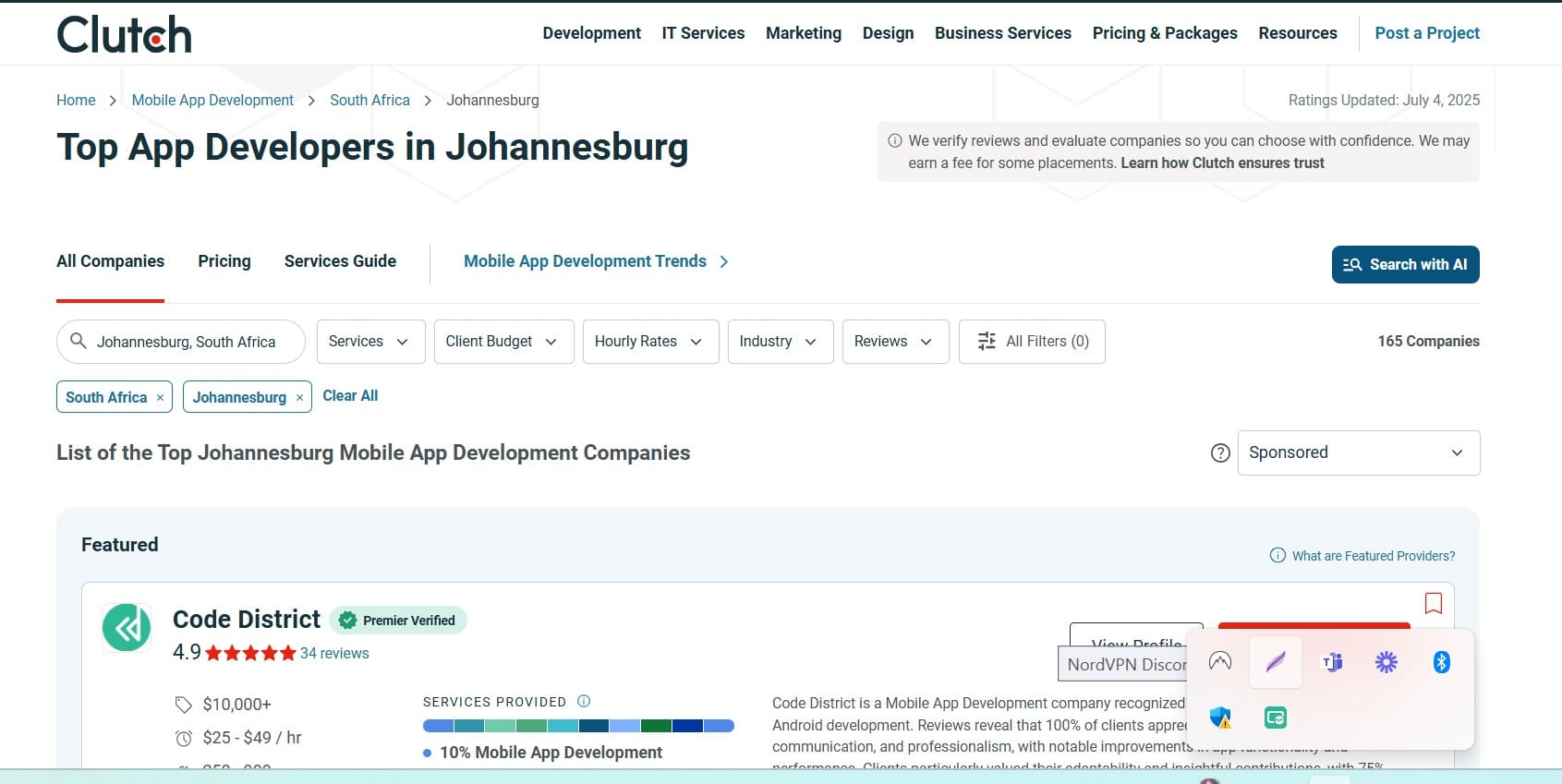The image size is (1562, 784).
Task: Open the IT Services nav menu
Action: point(703,33)
